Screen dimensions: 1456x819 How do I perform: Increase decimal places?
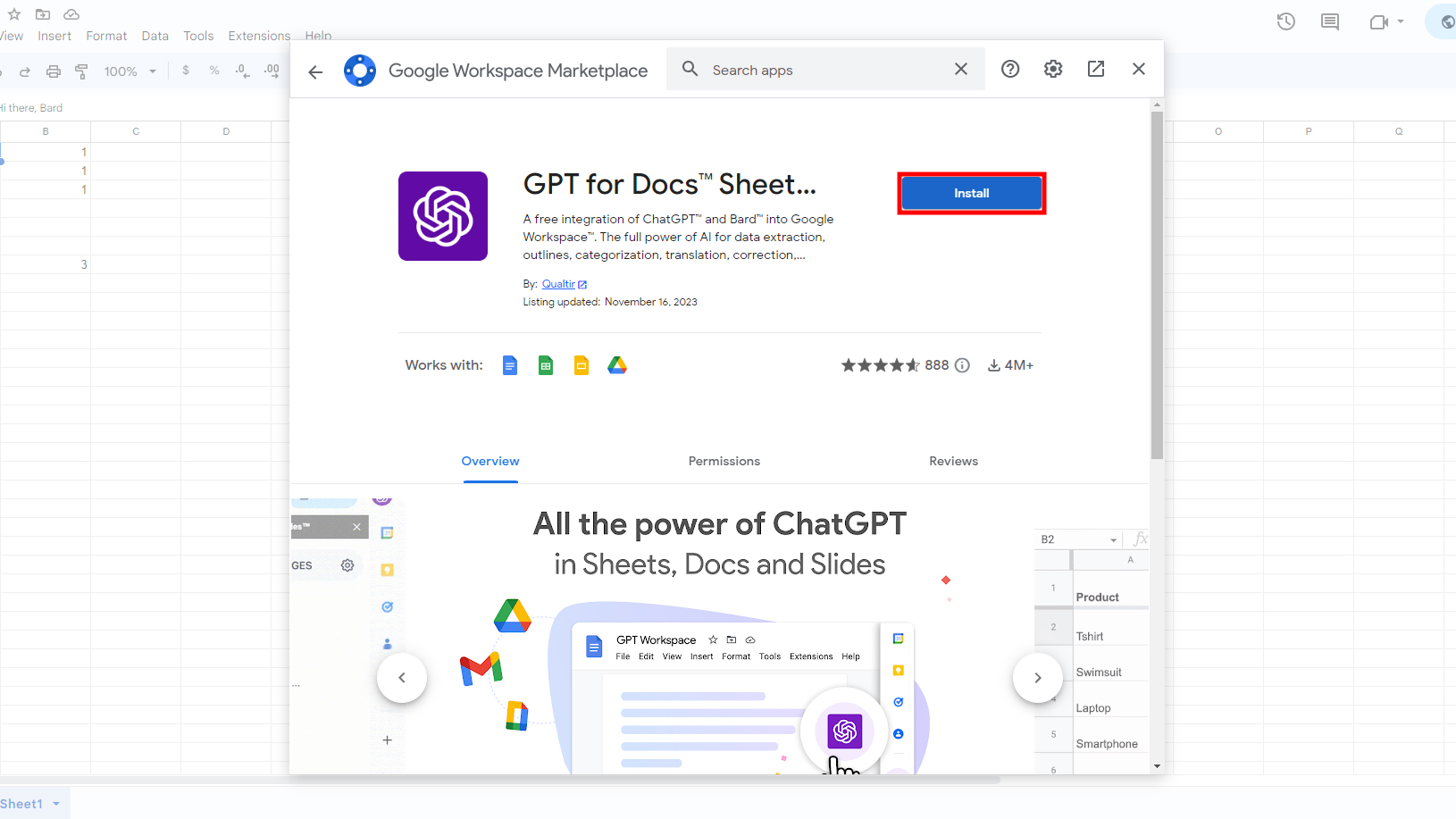click(272, 71)
